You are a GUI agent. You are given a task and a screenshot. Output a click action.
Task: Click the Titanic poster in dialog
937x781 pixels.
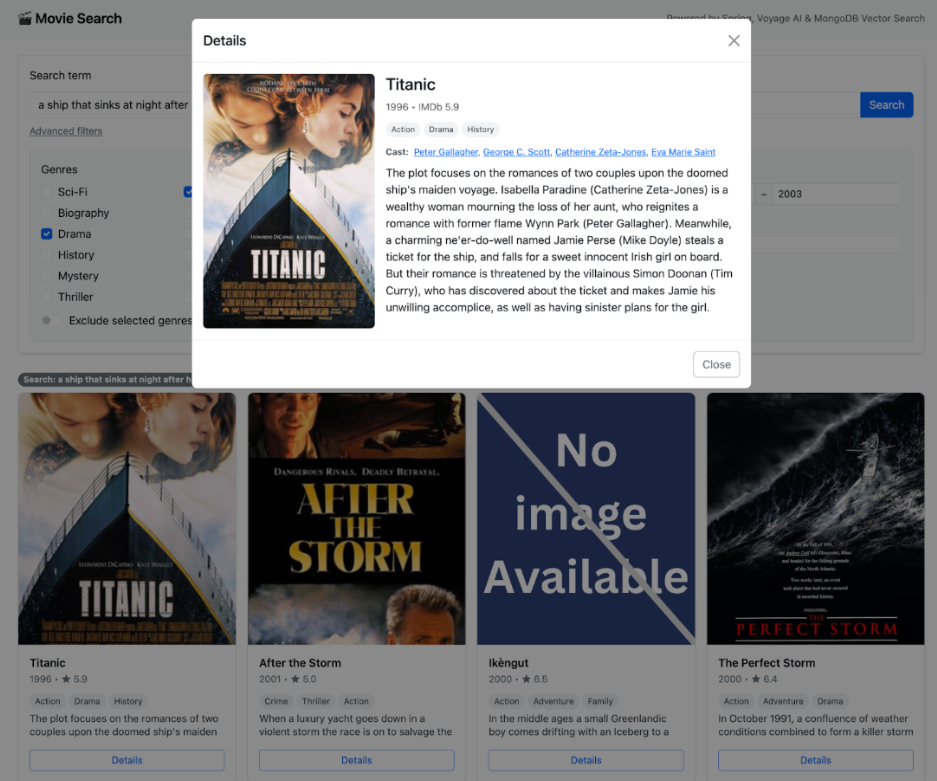[289, 201]
